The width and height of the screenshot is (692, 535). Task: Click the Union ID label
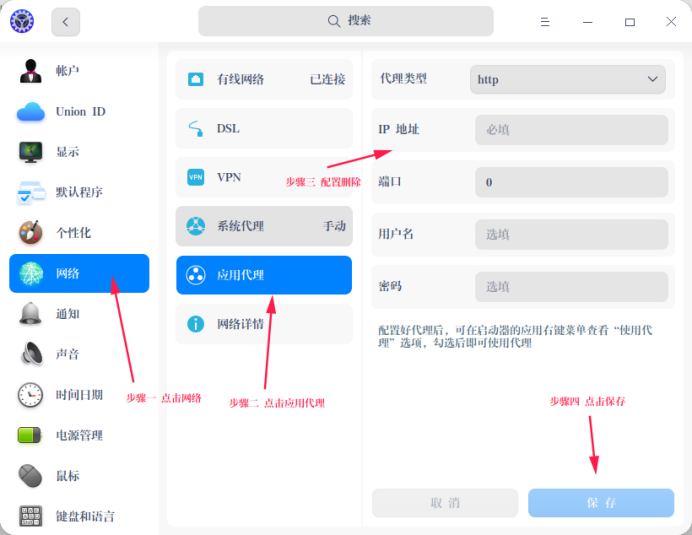(81, 112)
